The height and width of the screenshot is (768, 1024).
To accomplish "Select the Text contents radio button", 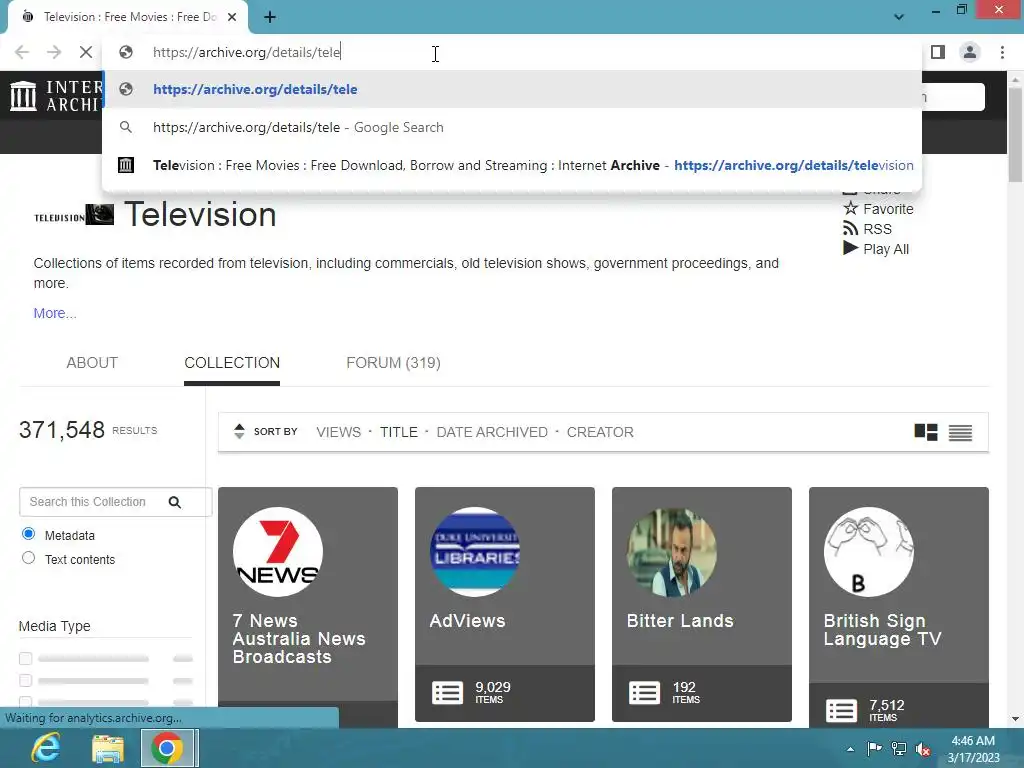I will click(x=28, y=558).
